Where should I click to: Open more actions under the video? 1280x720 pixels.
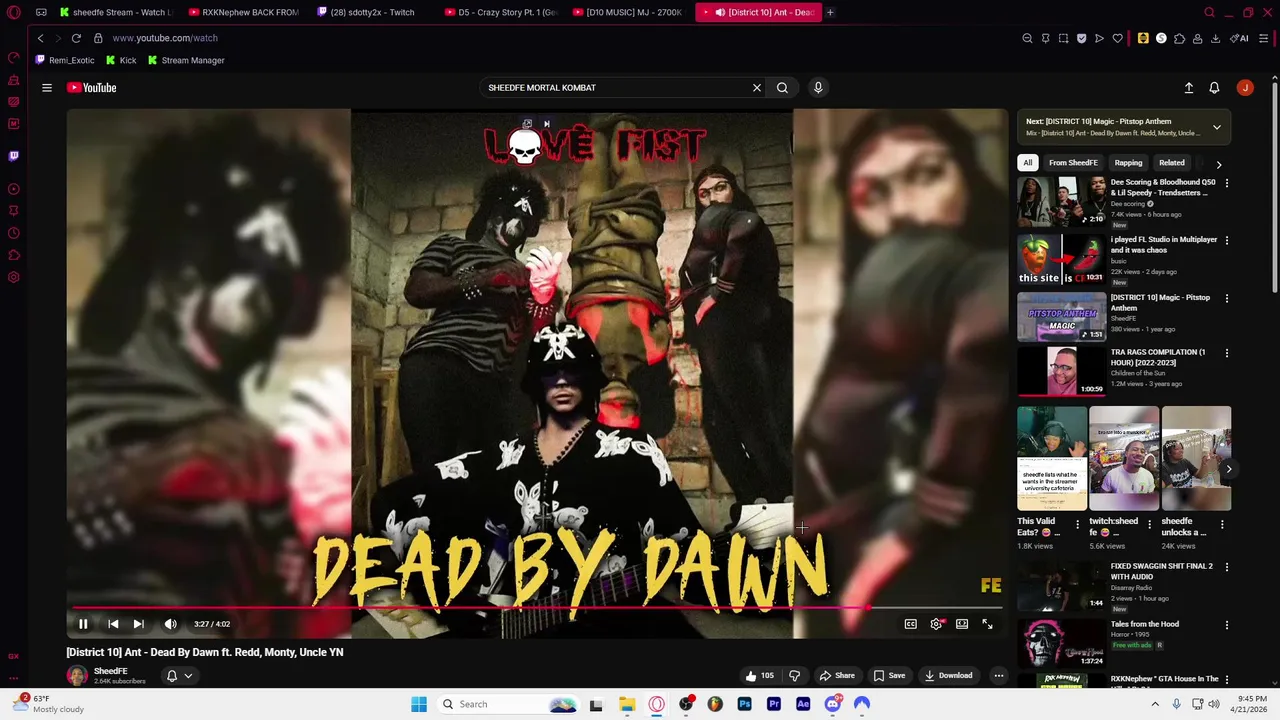[998, 676]
